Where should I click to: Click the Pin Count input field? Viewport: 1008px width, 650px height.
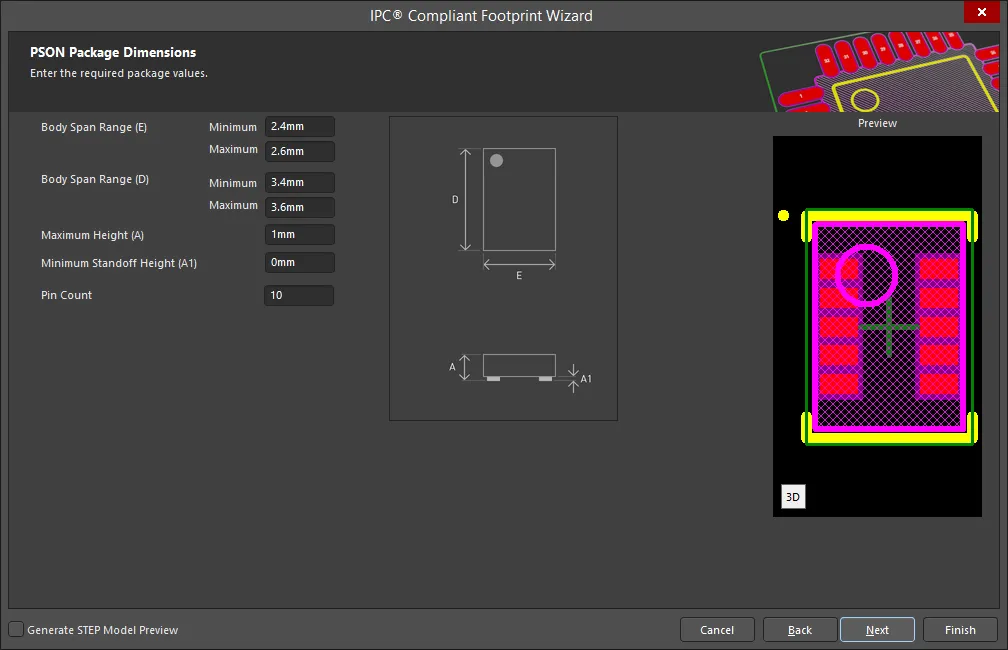(299, 295)
